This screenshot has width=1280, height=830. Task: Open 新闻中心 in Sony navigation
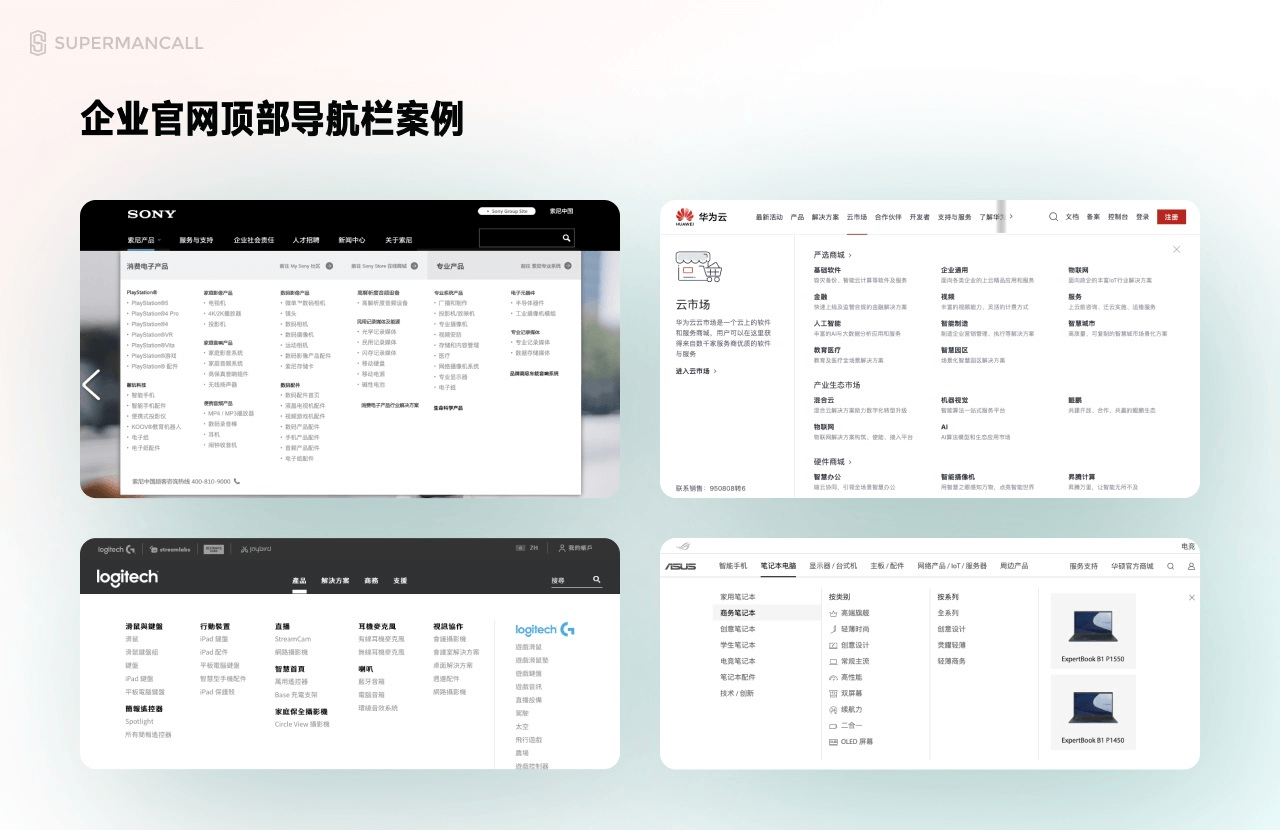point(352,240)
